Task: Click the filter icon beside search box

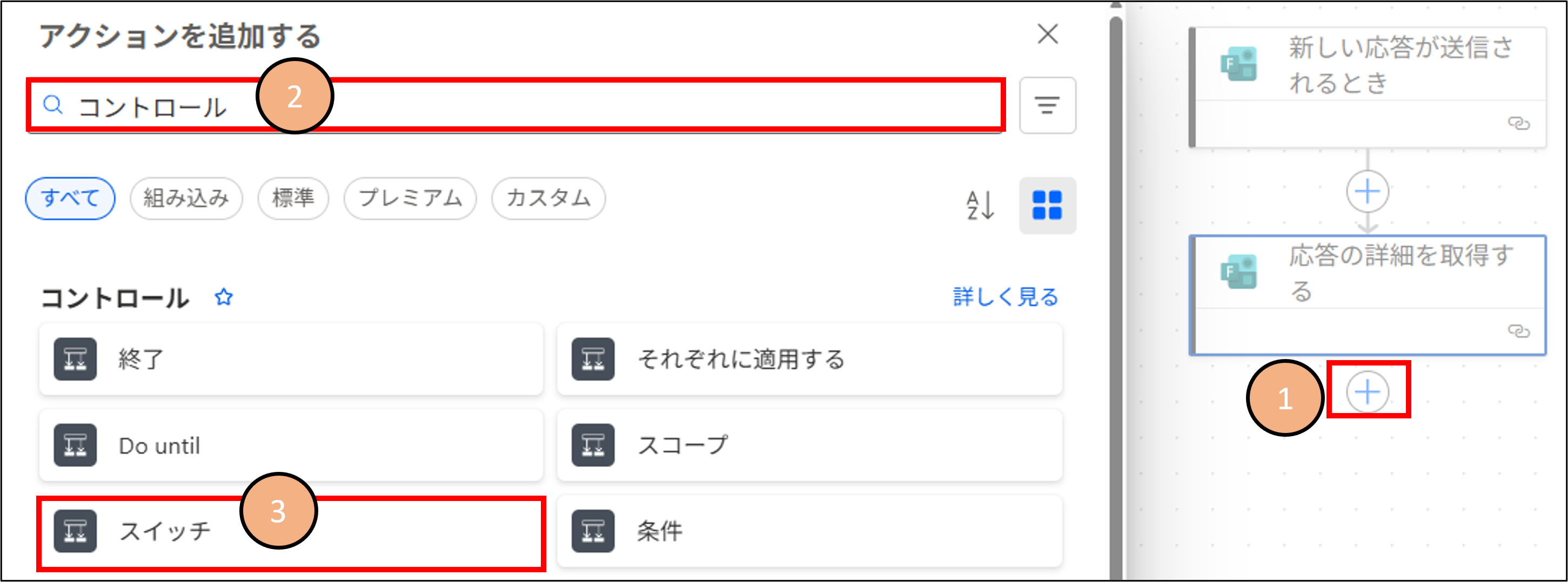Action: click(x=1047, y=105)
